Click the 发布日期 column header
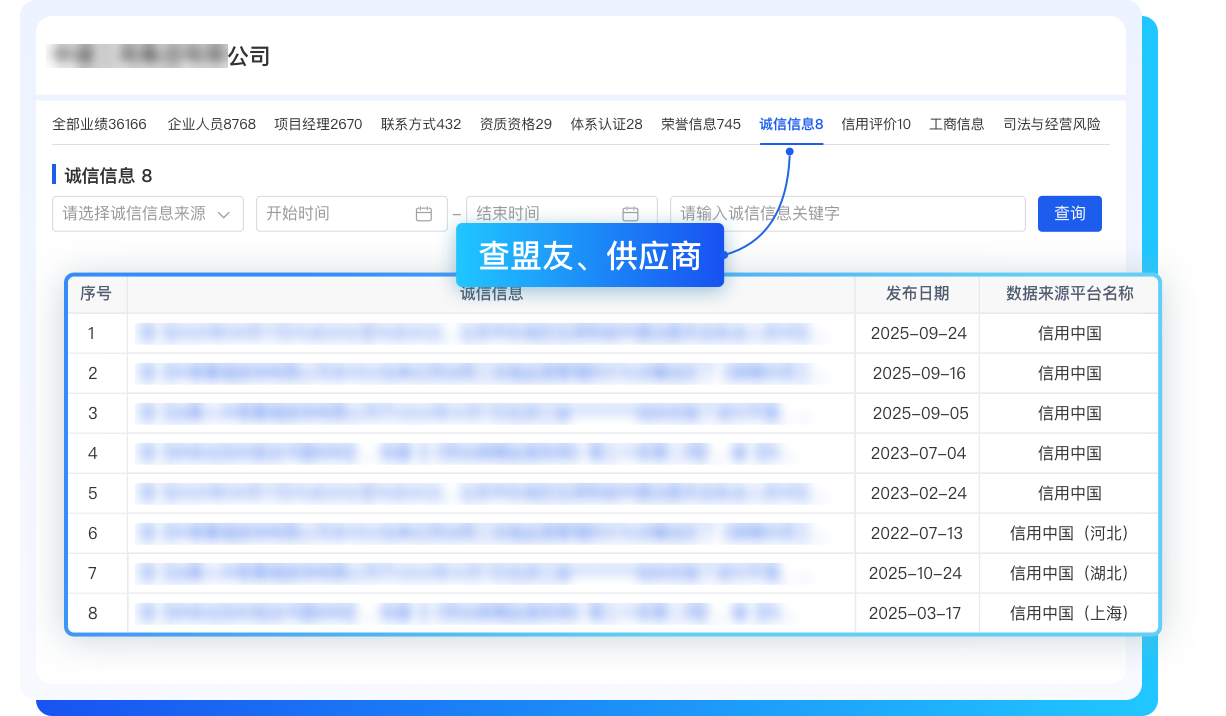Screen dimensions: 1226x716 coord(917,294)
